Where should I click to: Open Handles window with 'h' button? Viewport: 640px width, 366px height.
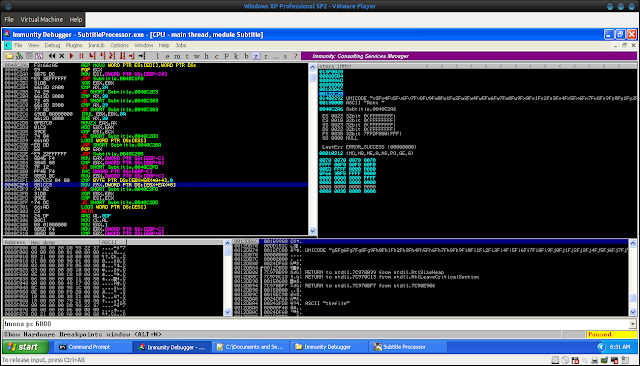click(x=207, y=56)
